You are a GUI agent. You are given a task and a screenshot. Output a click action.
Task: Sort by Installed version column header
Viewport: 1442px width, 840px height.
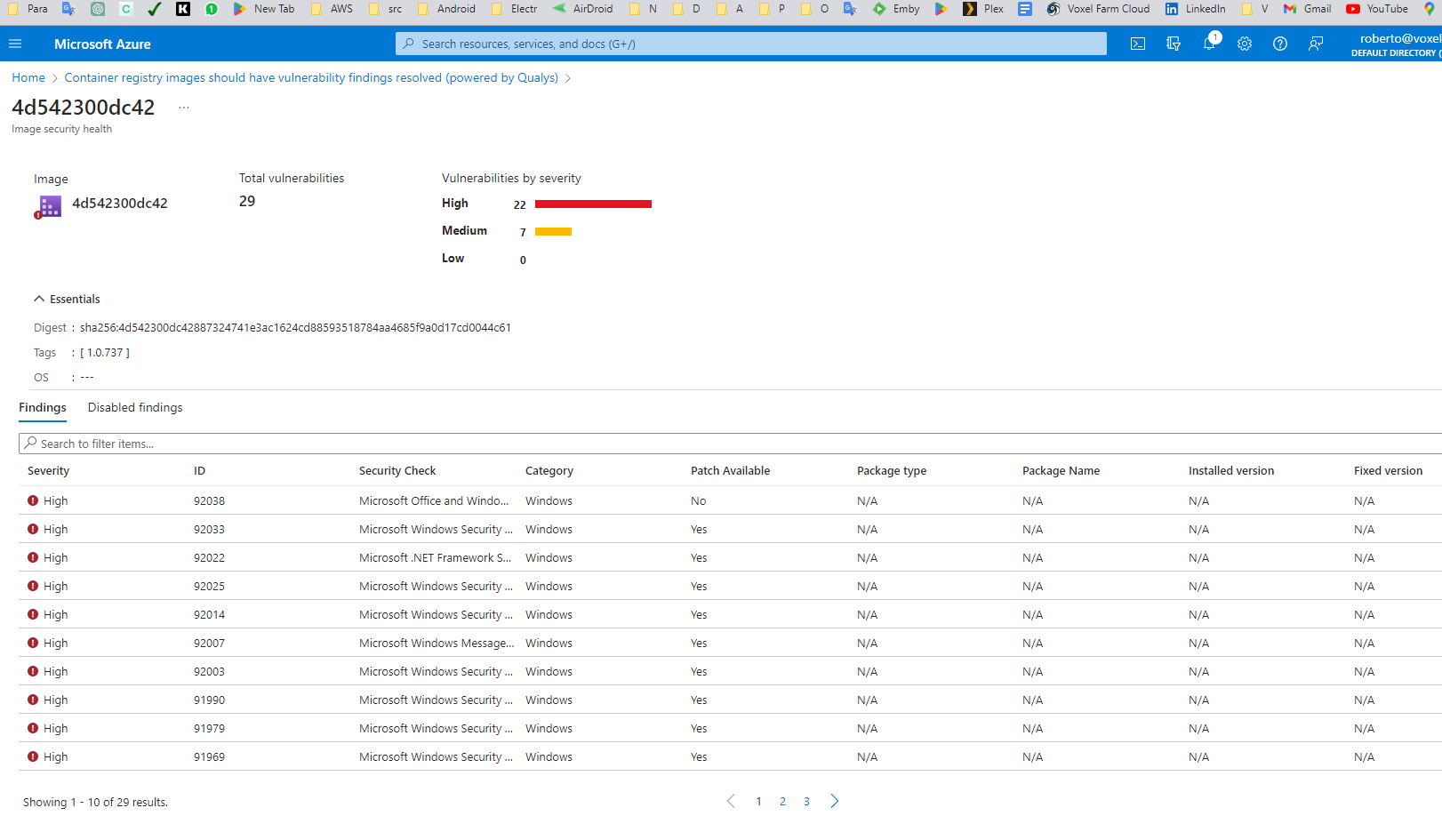[x=1230, y=471]
